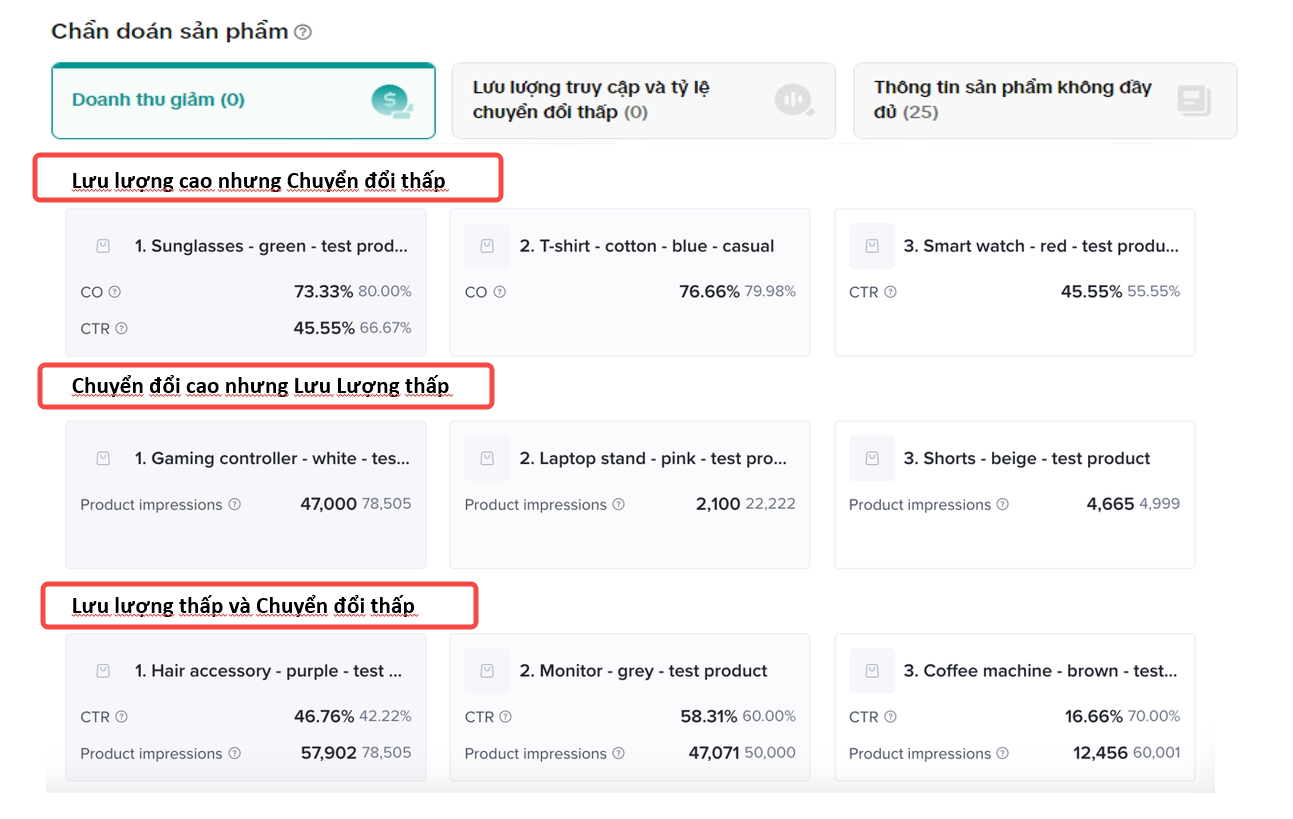Click CTR info icon on Coffee machine card
The width and height of the screenshot is (1293, 819).
890,717
